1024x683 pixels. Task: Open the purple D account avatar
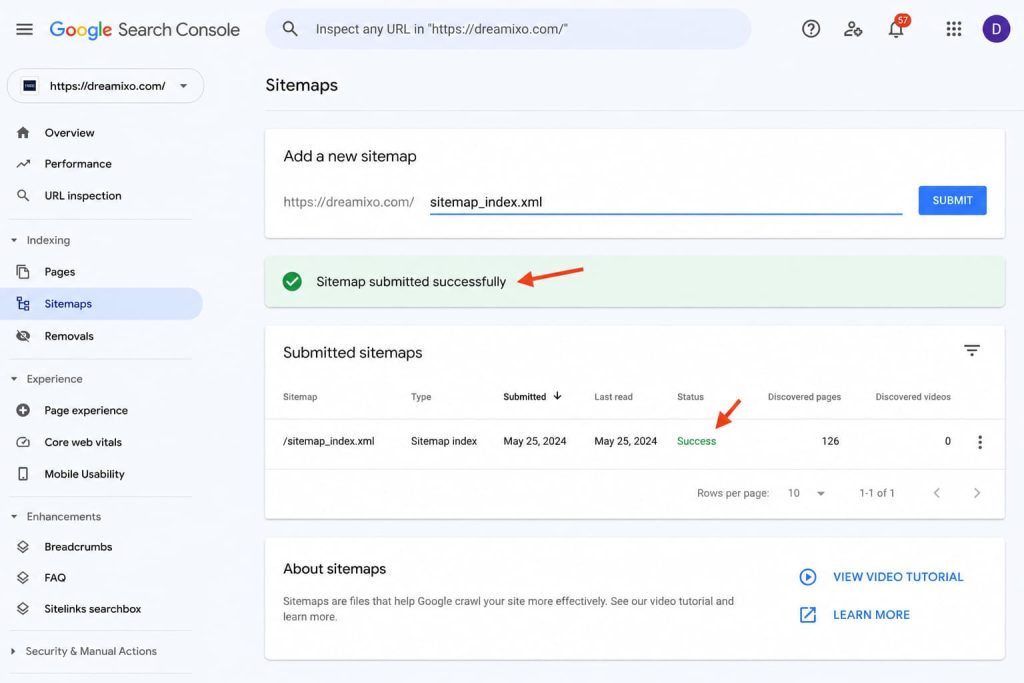(x=996, y=29)
